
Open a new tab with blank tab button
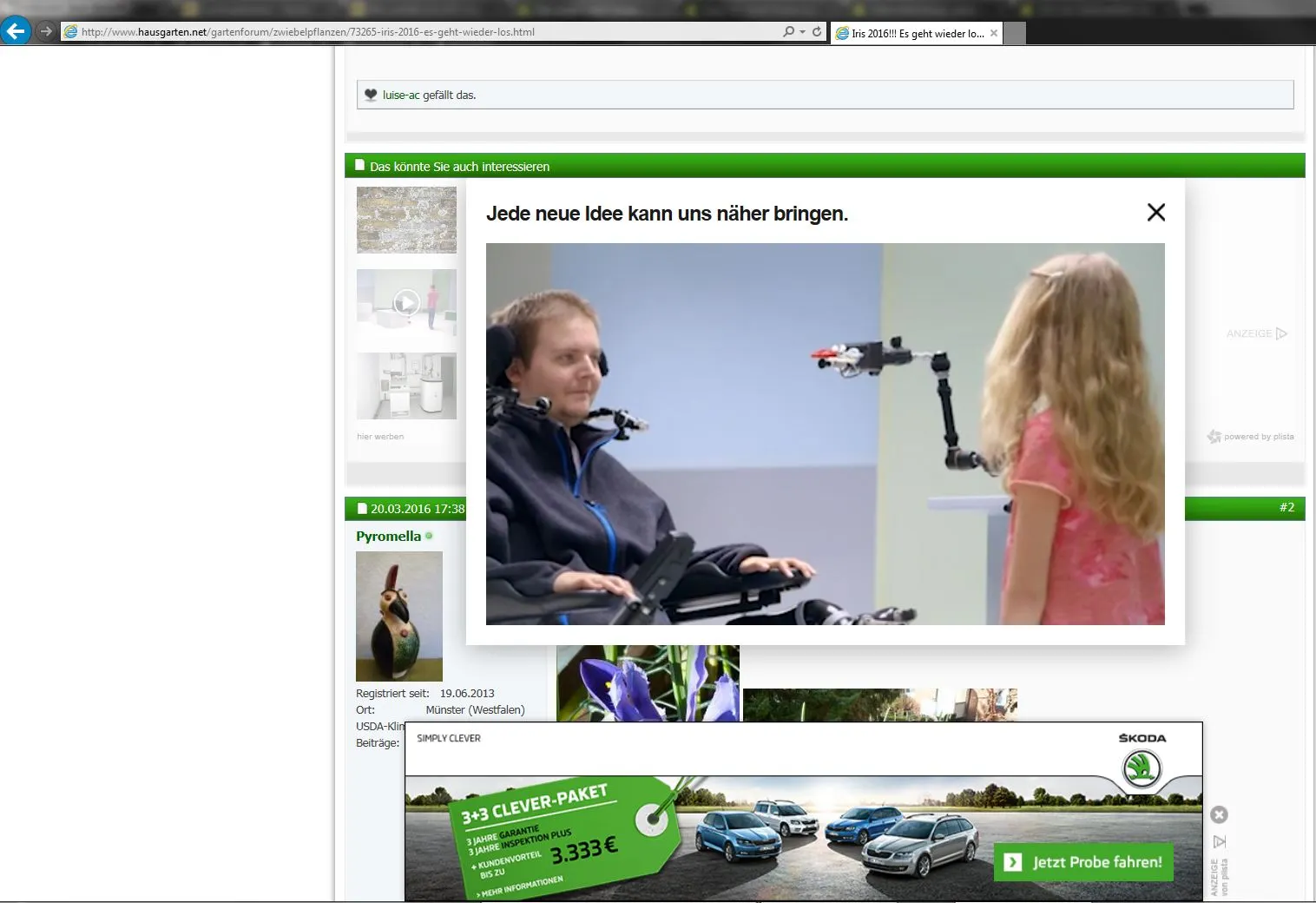point(1015,33)
